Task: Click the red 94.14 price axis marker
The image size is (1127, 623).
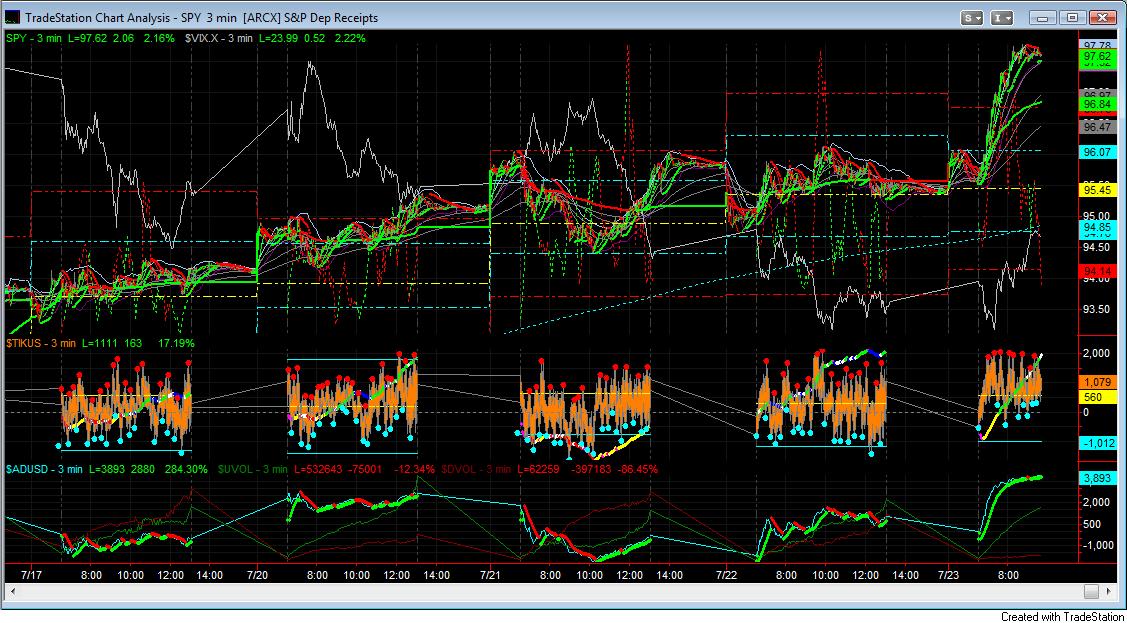Action: pyautogui.click(x=1099, y=270)
